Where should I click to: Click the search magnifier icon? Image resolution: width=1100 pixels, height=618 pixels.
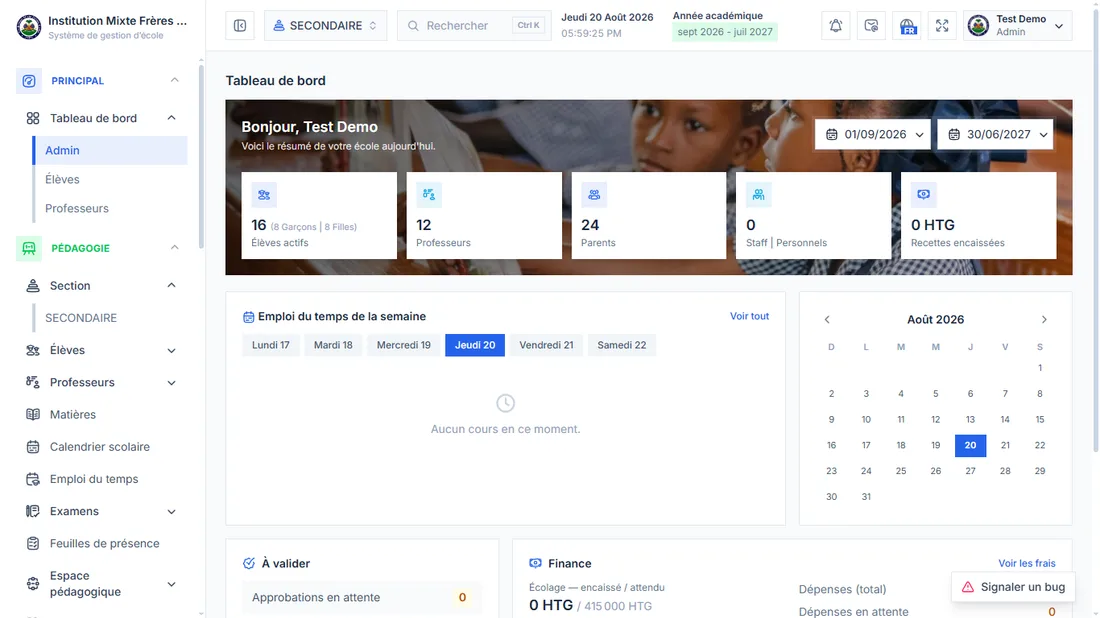[413, 26]
